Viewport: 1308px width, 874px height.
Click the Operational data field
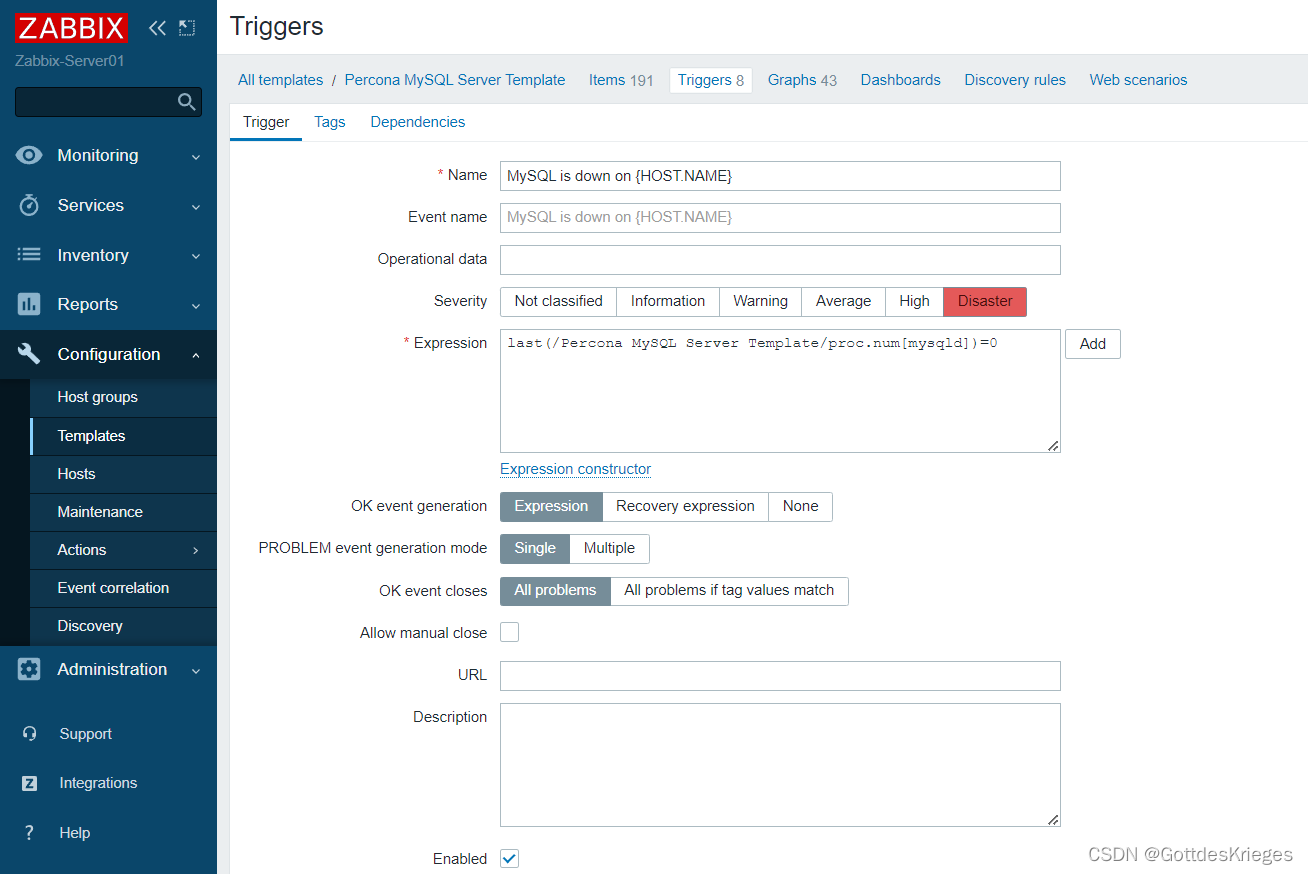pyautogui.click(x=780, y=260)
